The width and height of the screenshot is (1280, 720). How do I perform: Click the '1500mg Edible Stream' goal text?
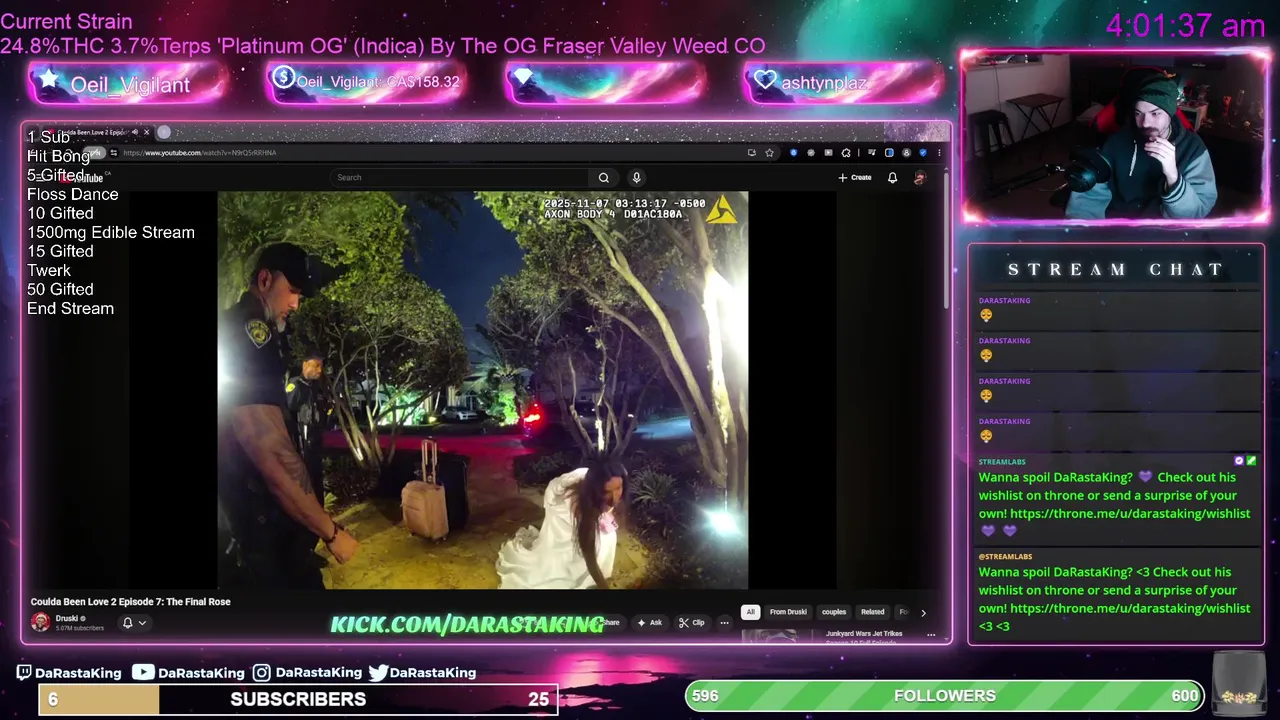[111, 232]
